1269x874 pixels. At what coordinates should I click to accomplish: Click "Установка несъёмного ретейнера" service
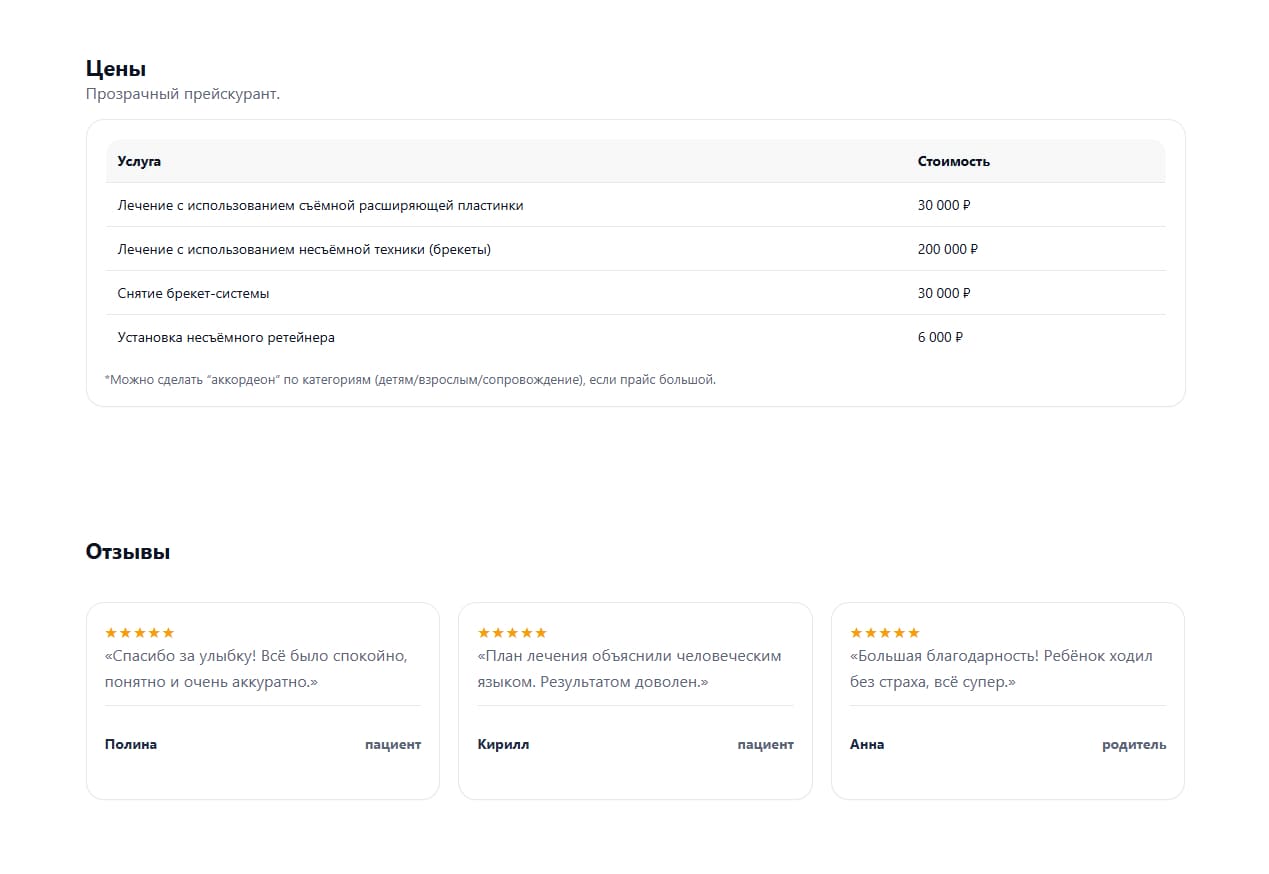click(x=226, y=337)
